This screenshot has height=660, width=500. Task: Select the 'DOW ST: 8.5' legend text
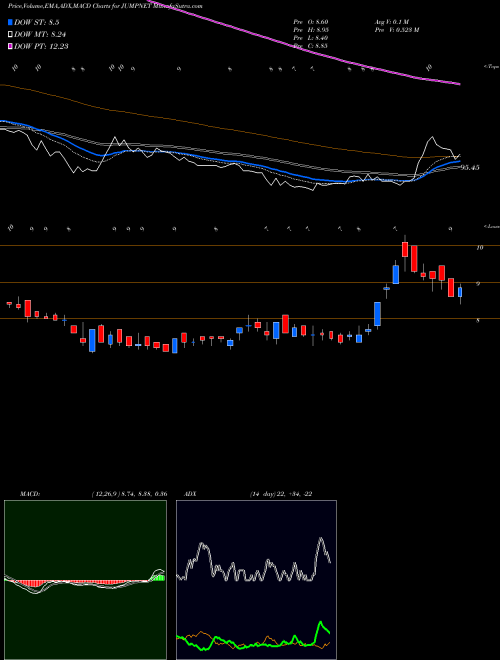click(38, 22)
